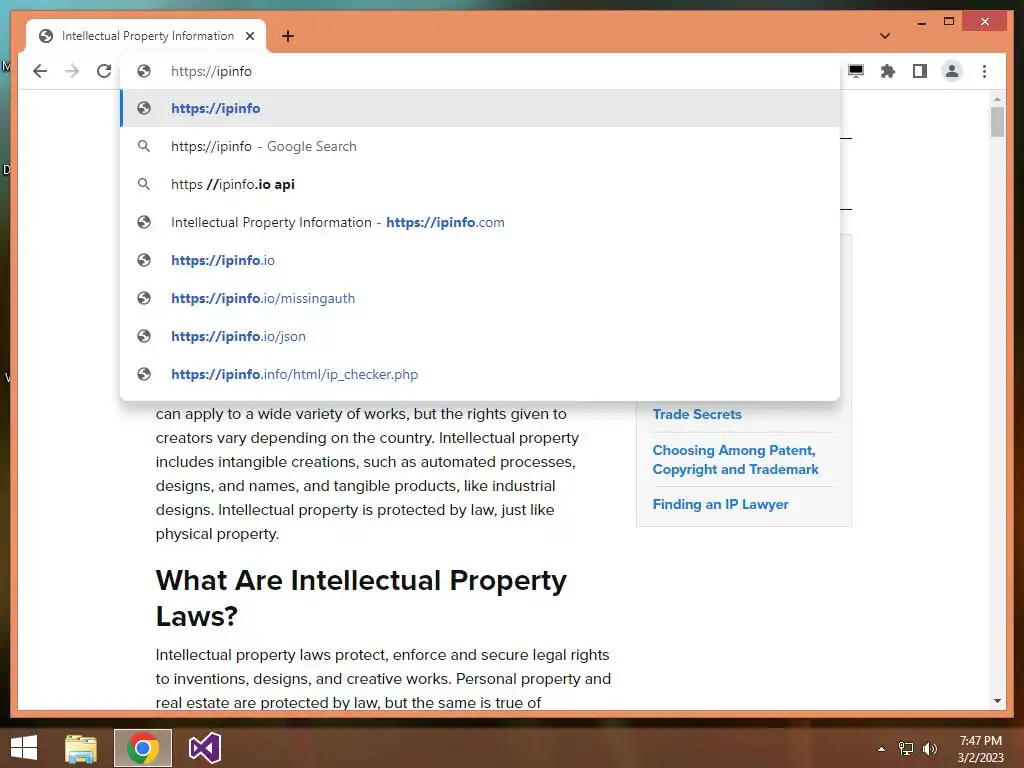Click the scrollbar down arrow
Screen dimensions: 1024x768
tap(997, 701)
